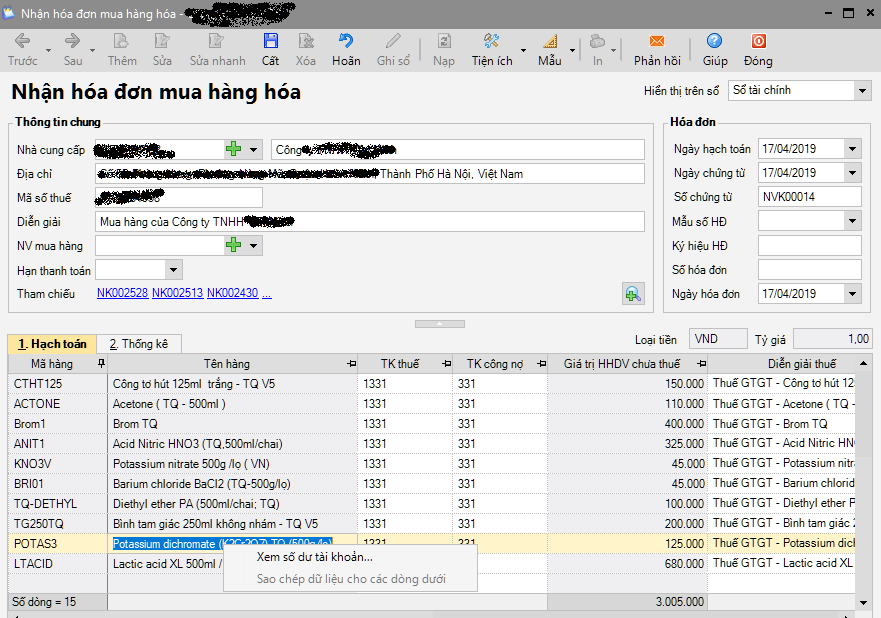Click the Đóng close toolbar icon
Image resolution: width=881 pixels, height=618 pixels.
[x=758, y=42]
